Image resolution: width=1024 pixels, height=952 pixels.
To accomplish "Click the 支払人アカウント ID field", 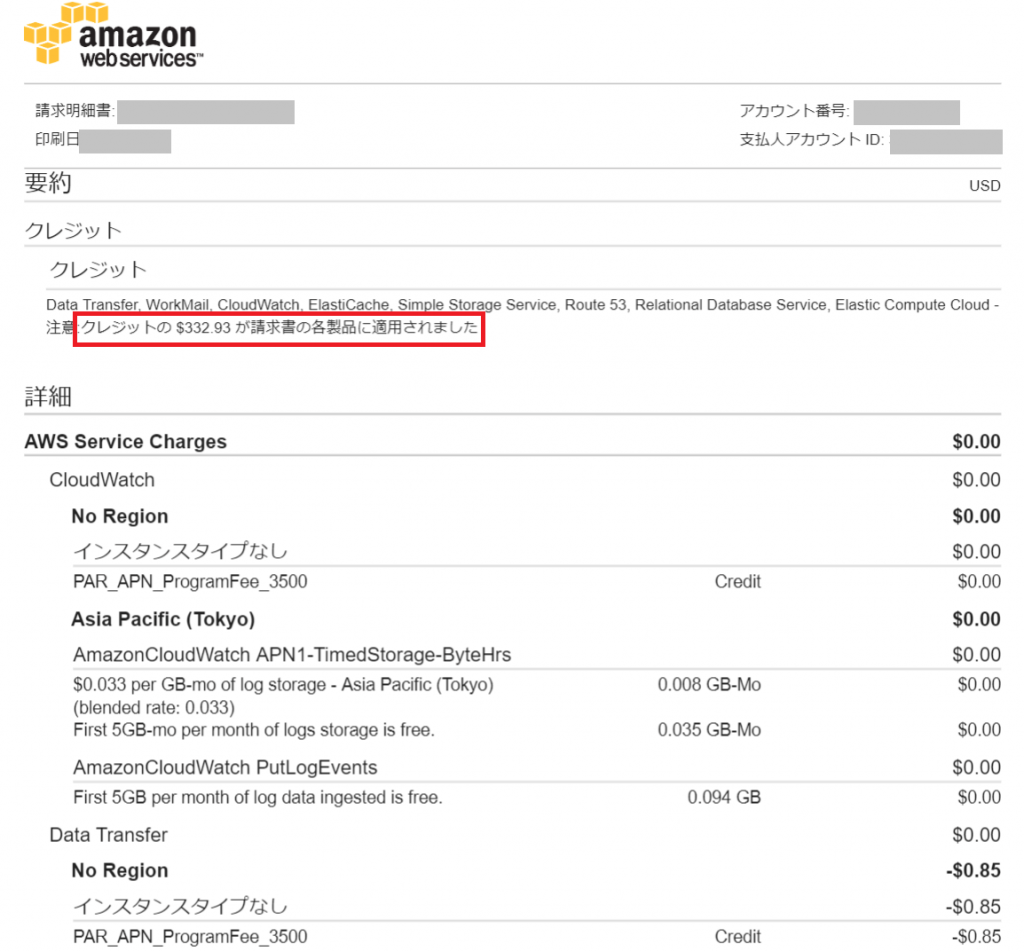I will pos(946,142).
